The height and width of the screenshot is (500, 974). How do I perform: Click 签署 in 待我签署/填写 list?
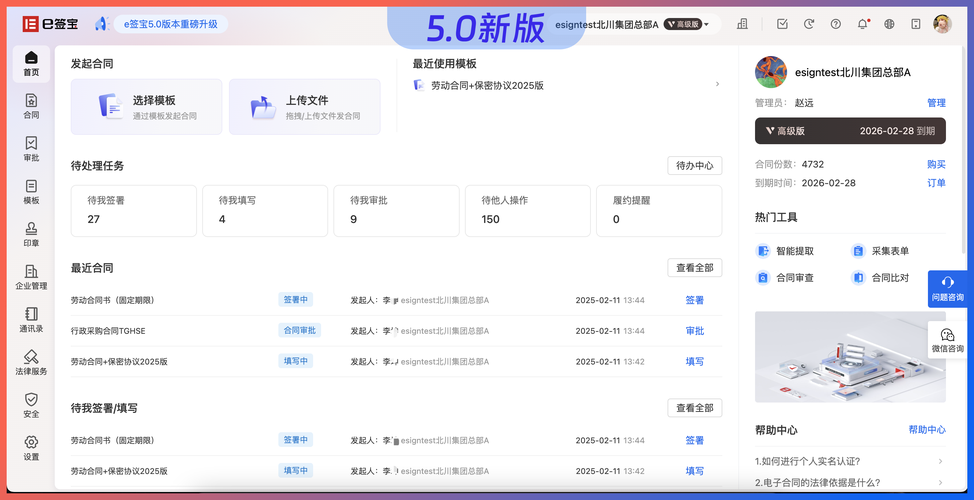(694, 440)
